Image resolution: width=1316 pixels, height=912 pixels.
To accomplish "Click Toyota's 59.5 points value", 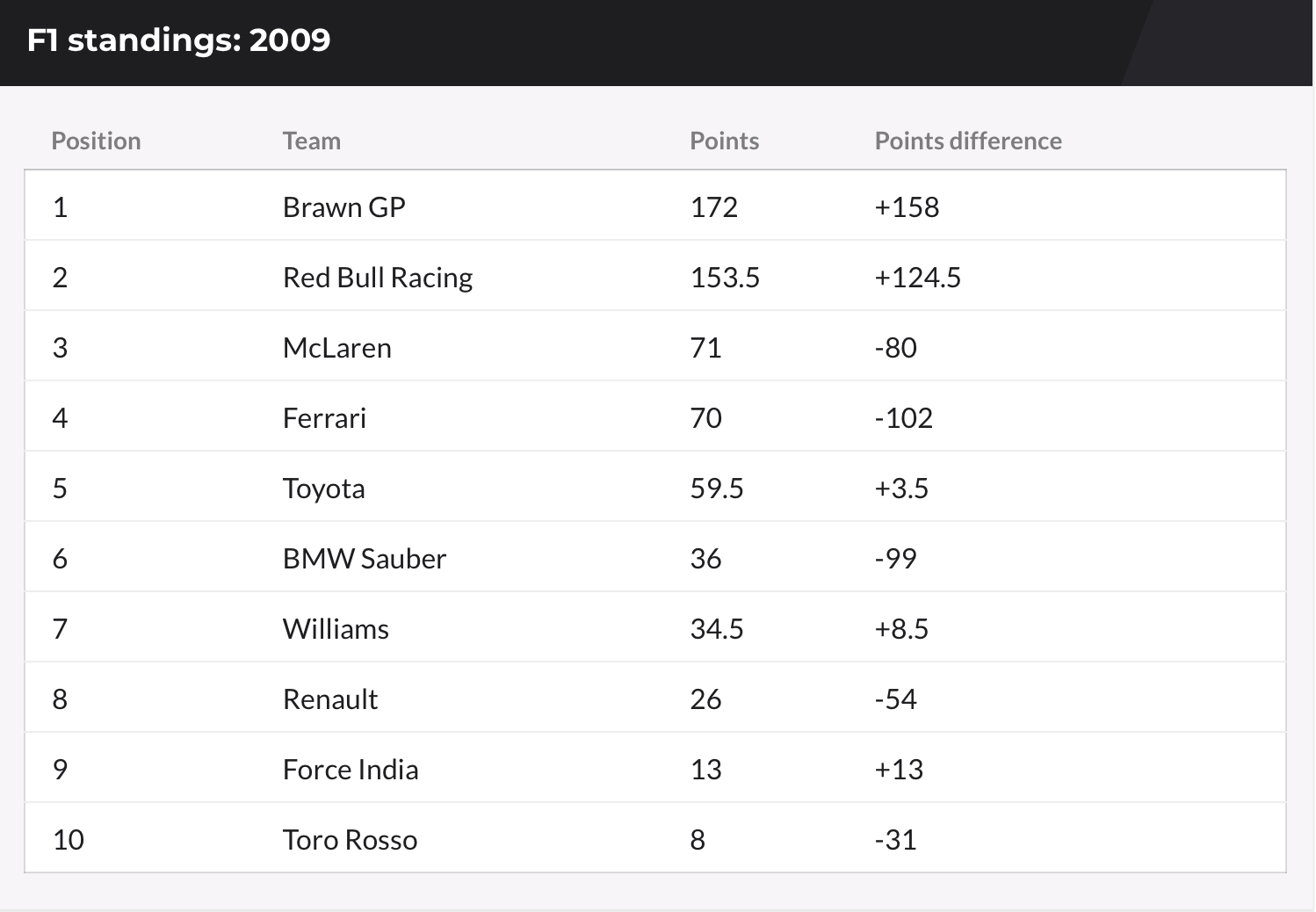I will coord(716,489).
